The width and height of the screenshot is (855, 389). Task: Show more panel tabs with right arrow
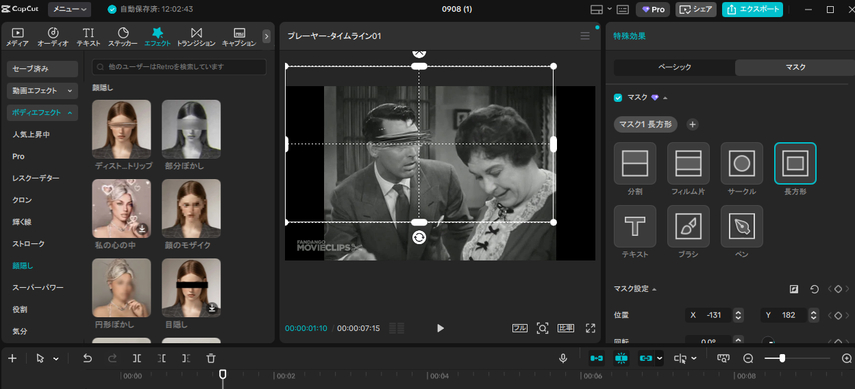point(266,37)
